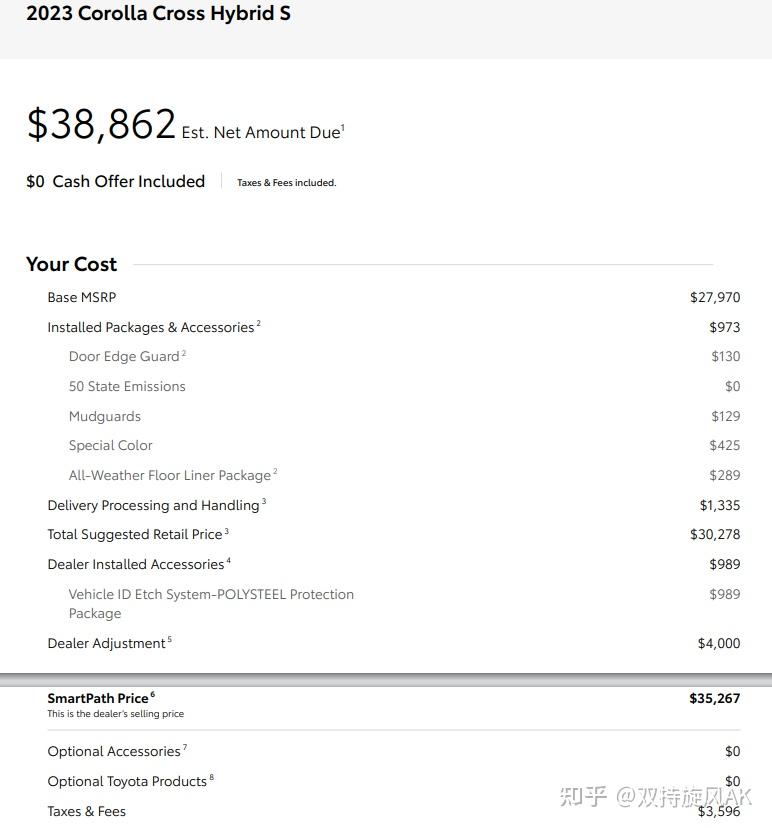The image size is (772, 828).
Task: Click the Door Edge Guard item
Action: [127, 356]
